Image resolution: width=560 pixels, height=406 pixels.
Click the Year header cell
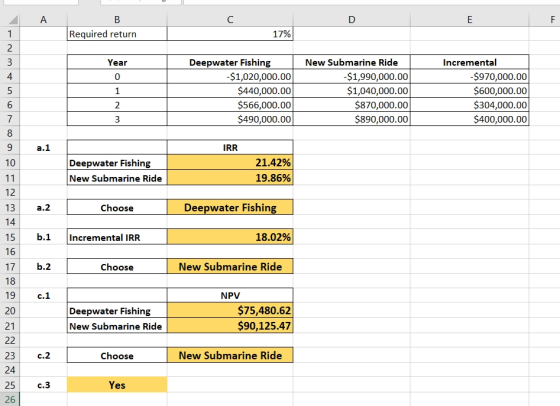click(117, 62)
